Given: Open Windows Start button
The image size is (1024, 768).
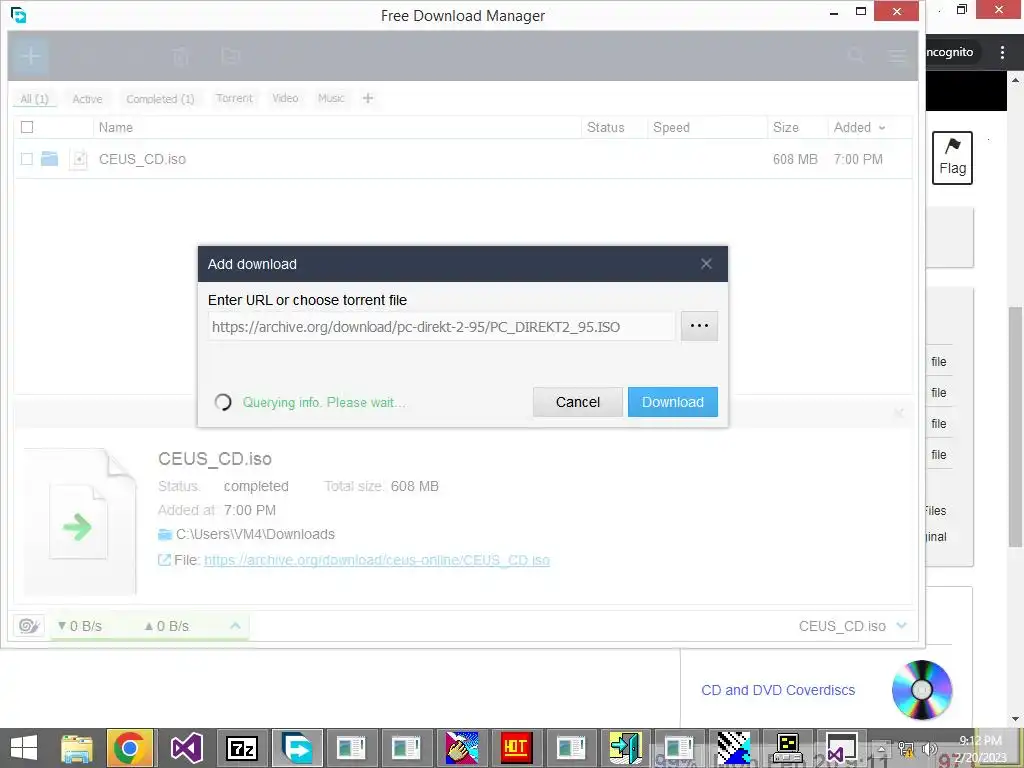Looking at the screenshot, I should pyautogui.click(x=24, y=748).
